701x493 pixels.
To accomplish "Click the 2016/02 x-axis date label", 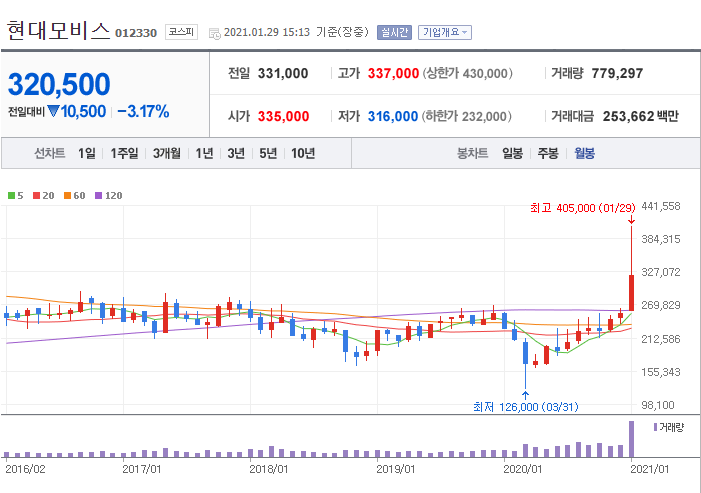I will tap(25, 469).
